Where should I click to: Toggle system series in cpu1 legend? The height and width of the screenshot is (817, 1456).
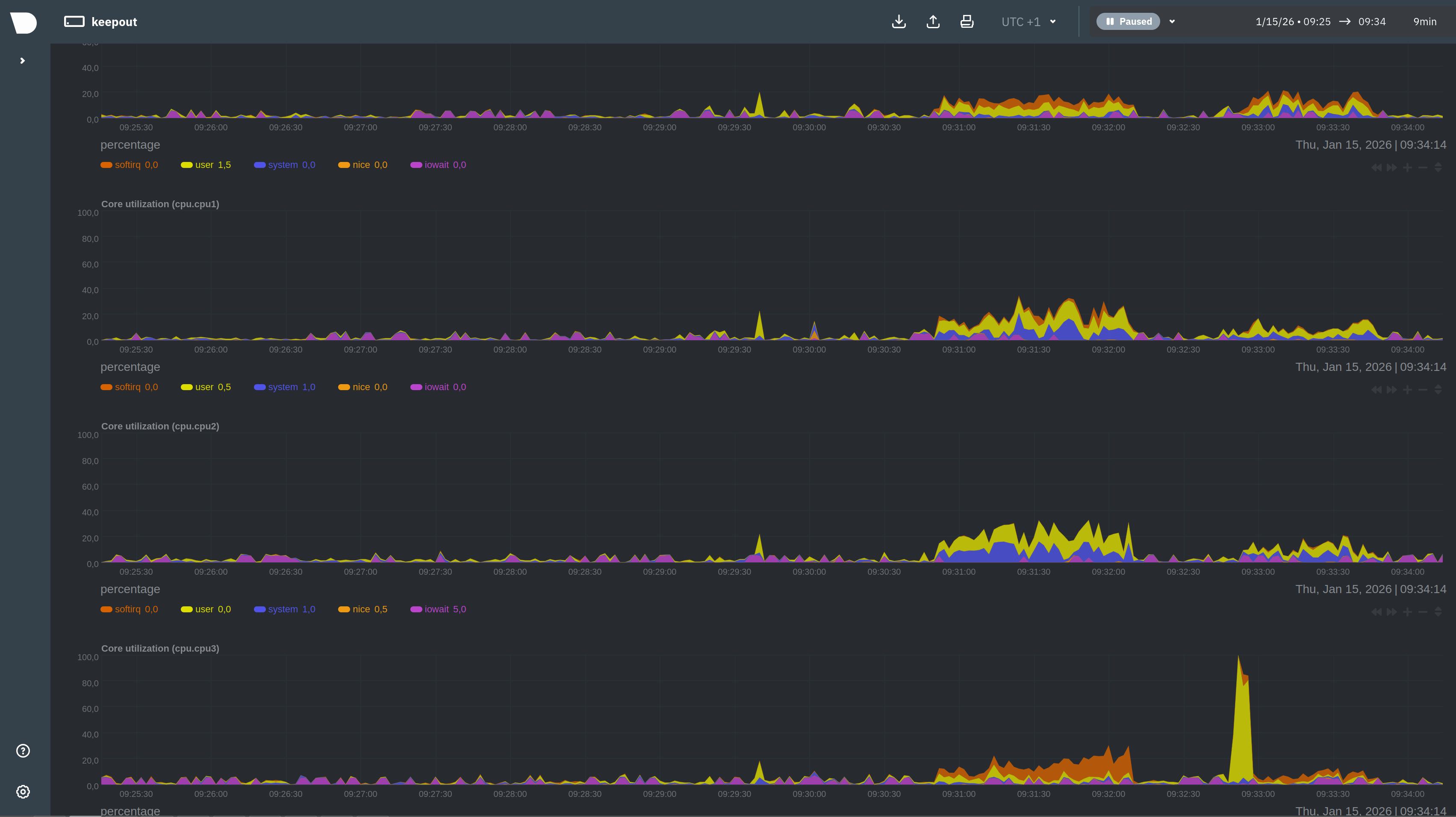coord(284,387)
